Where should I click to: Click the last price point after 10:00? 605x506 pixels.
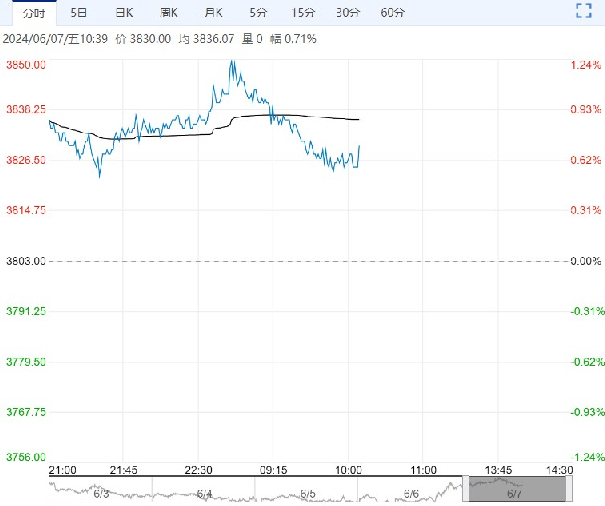pyautogui.click(x=359, y=146)
